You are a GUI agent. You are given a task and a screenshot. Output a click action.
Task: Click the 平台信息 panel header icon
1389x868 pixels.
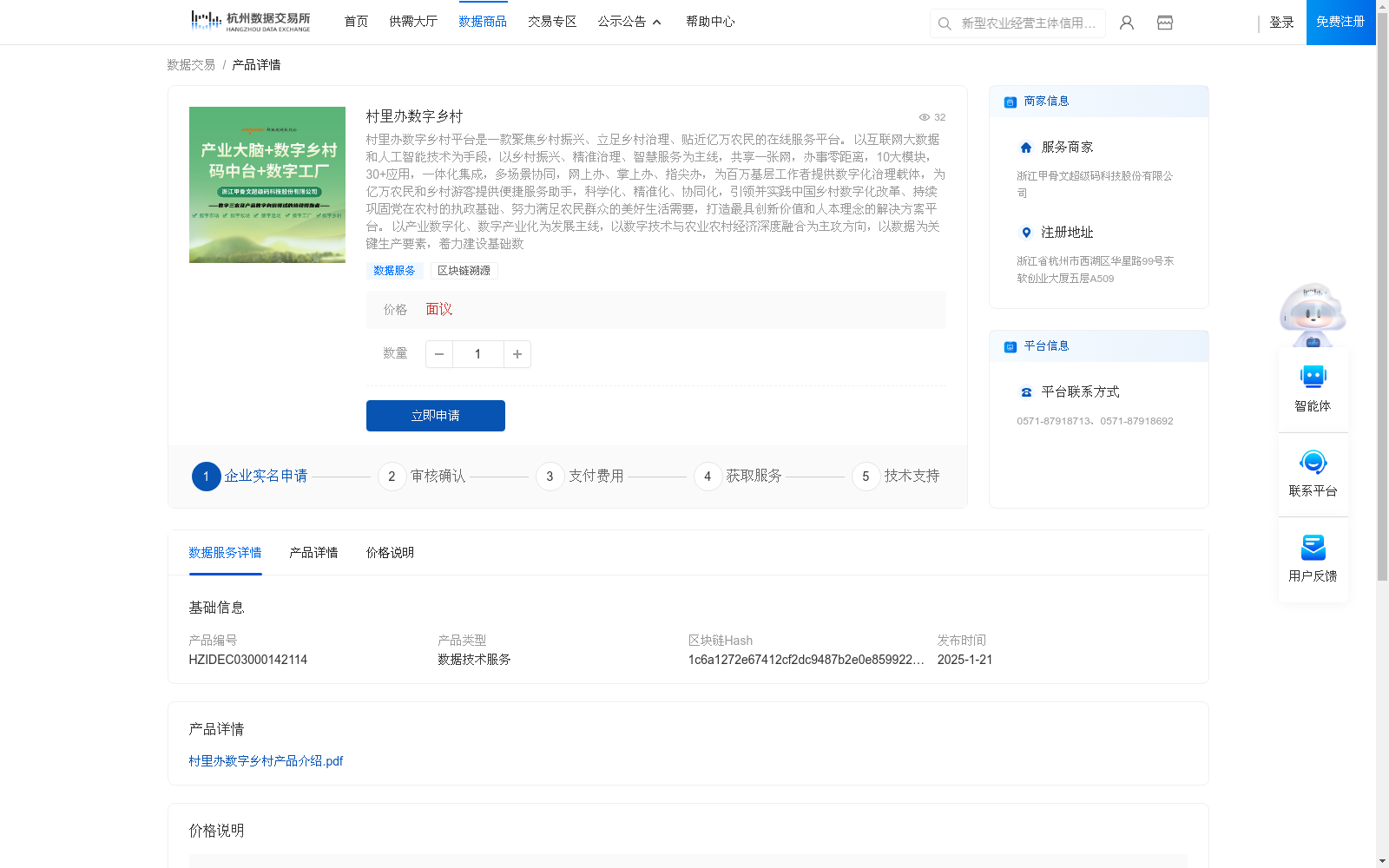(1010, 346)
